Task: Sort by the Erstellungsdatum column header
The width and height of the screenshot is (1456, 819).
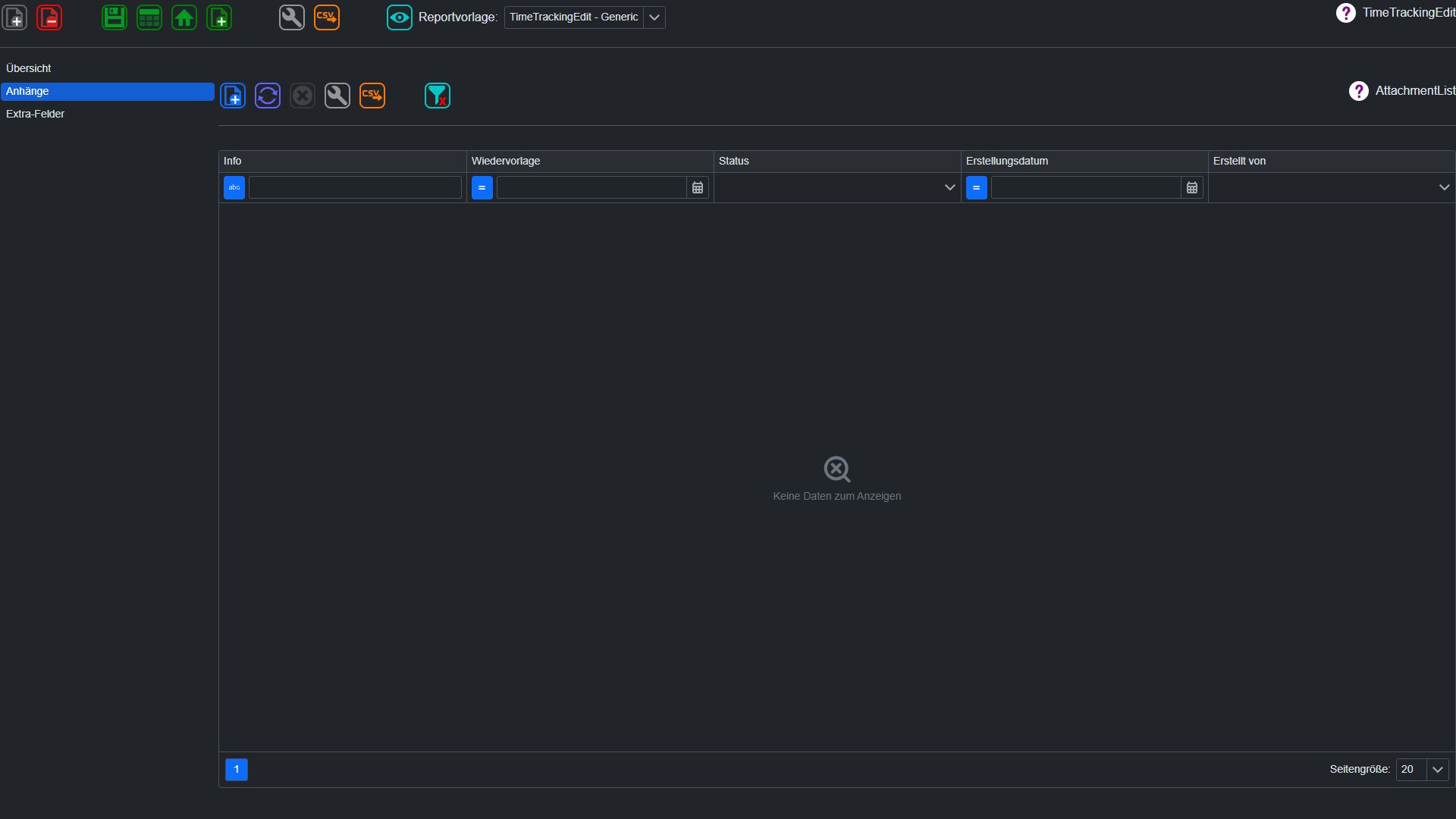Action: click(x=1084, y=162)
